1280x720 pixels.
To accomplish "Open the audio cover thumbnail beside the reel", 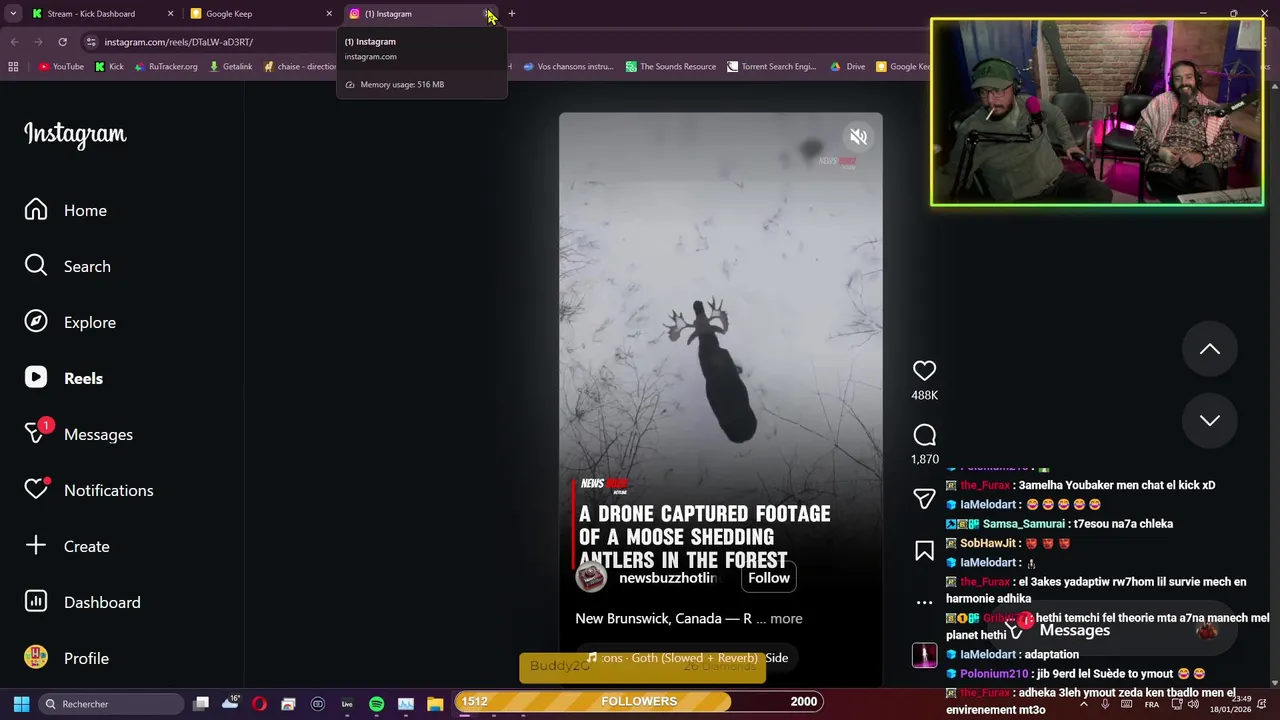I will (924, 655).
